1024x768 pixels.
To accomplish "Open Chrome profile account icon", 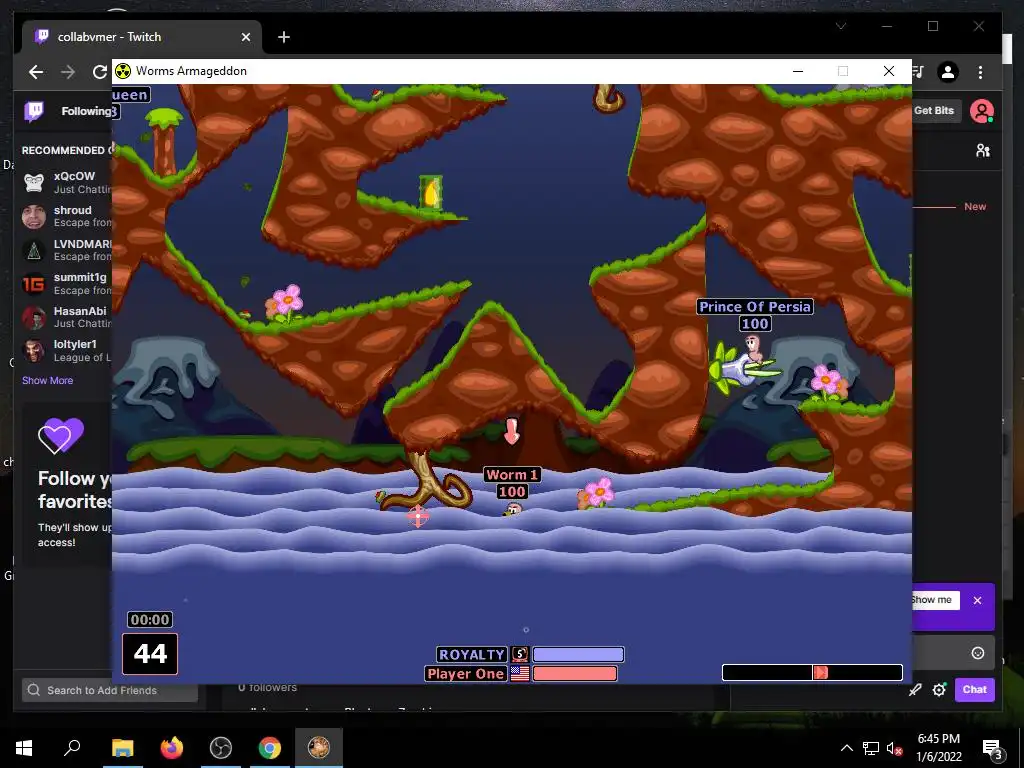I will click(948, 72).
